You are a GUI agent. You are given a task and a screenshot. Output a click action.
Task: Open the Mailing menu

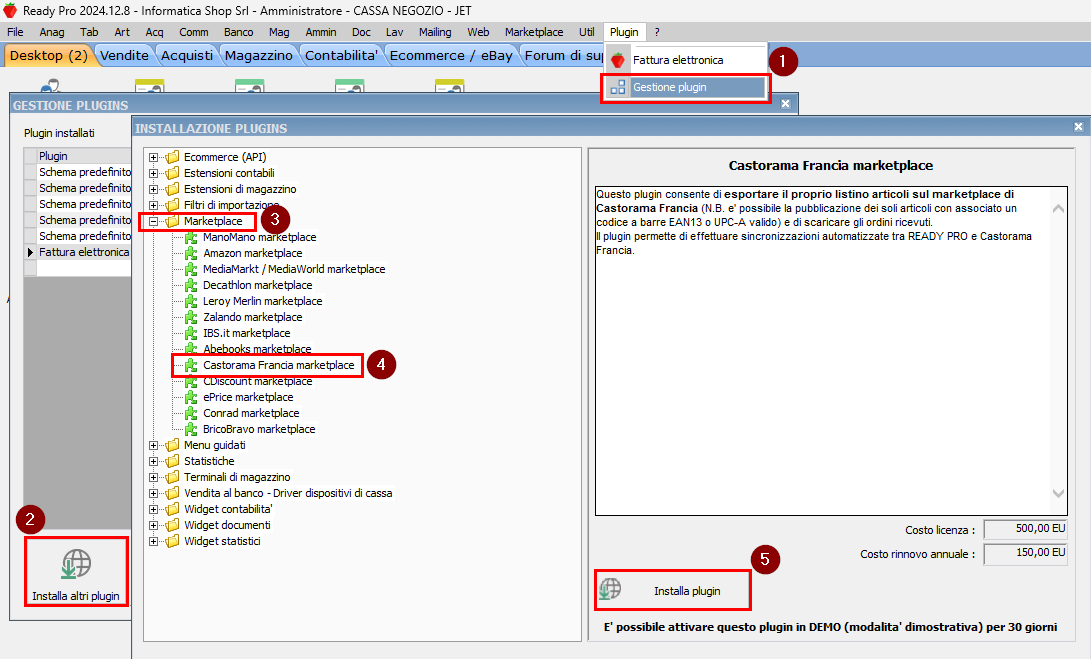(435, 32)
